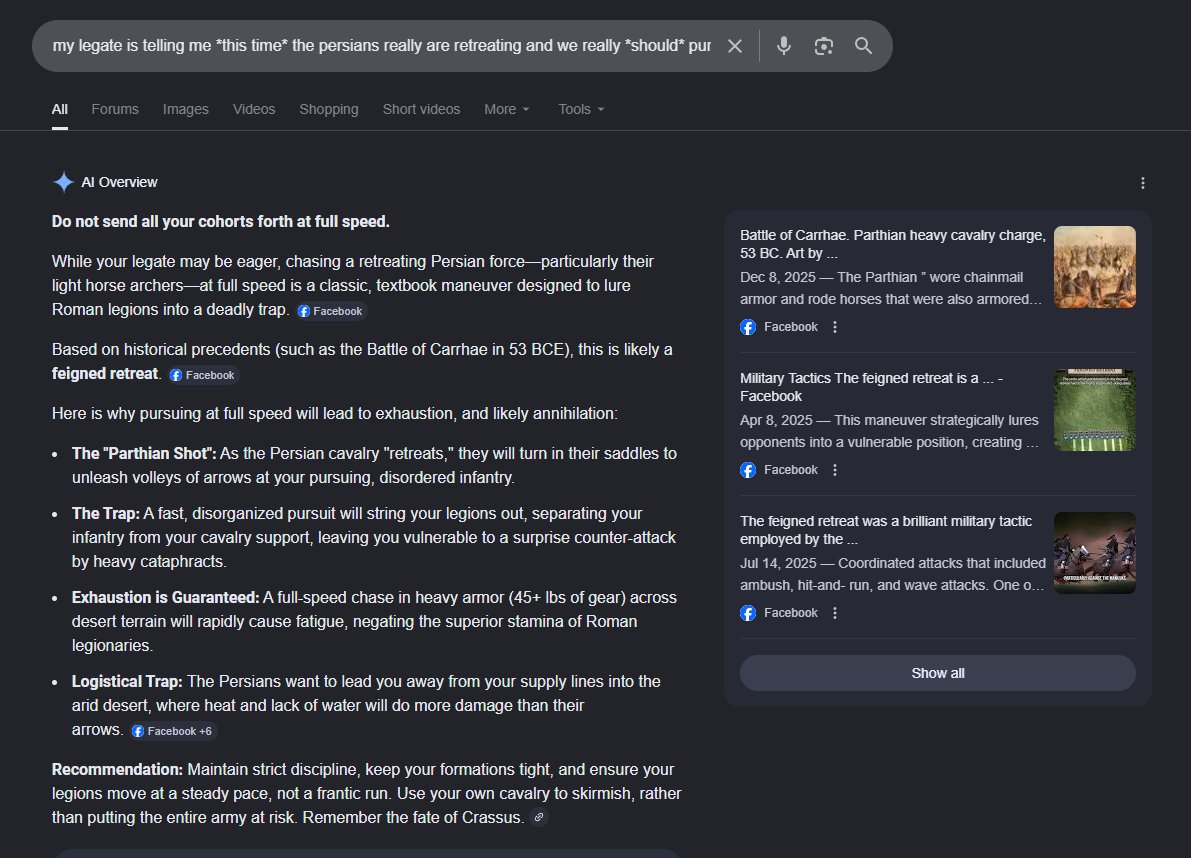
Task: Open the three-dot menu for brilliant military tactic result
Action: (835, 613)
